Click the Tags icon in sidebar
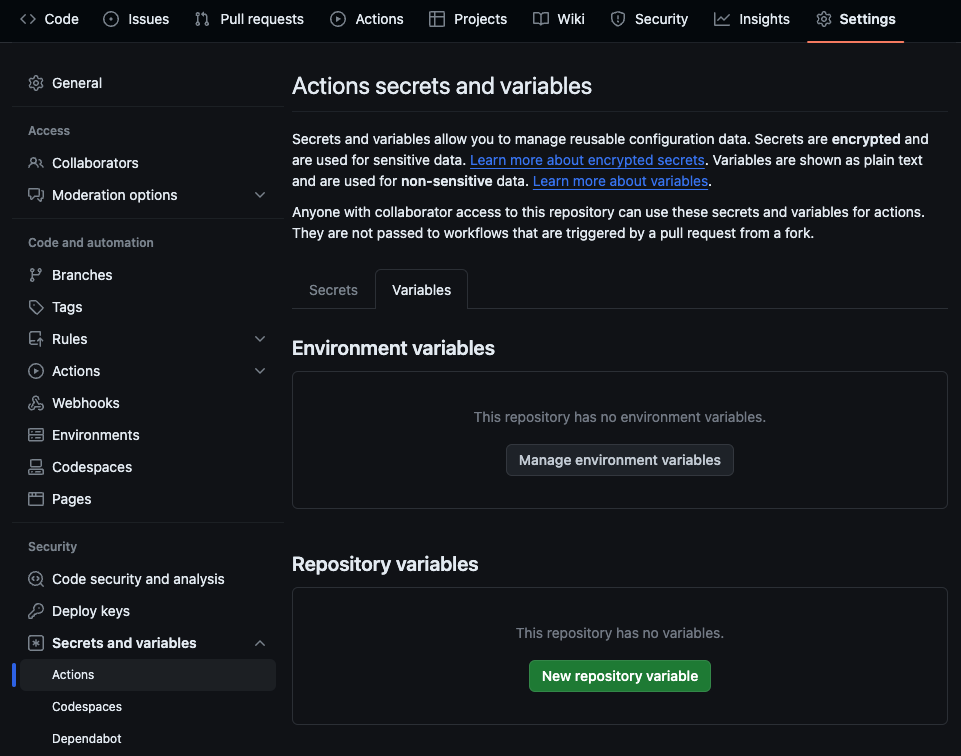The height and width of the screenshot is (756, 961). 36,307
